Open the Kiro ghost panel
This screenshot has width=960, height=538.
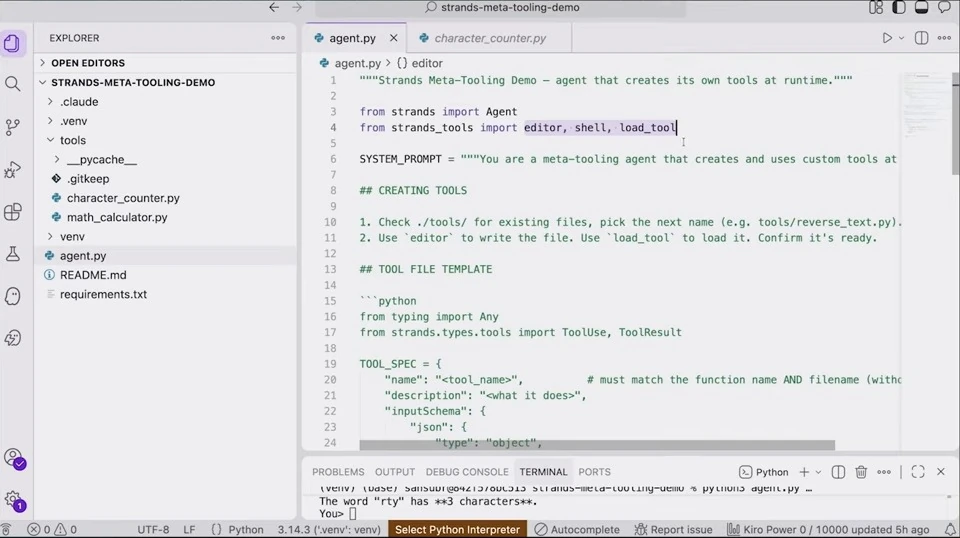click(x=12, y=296)
